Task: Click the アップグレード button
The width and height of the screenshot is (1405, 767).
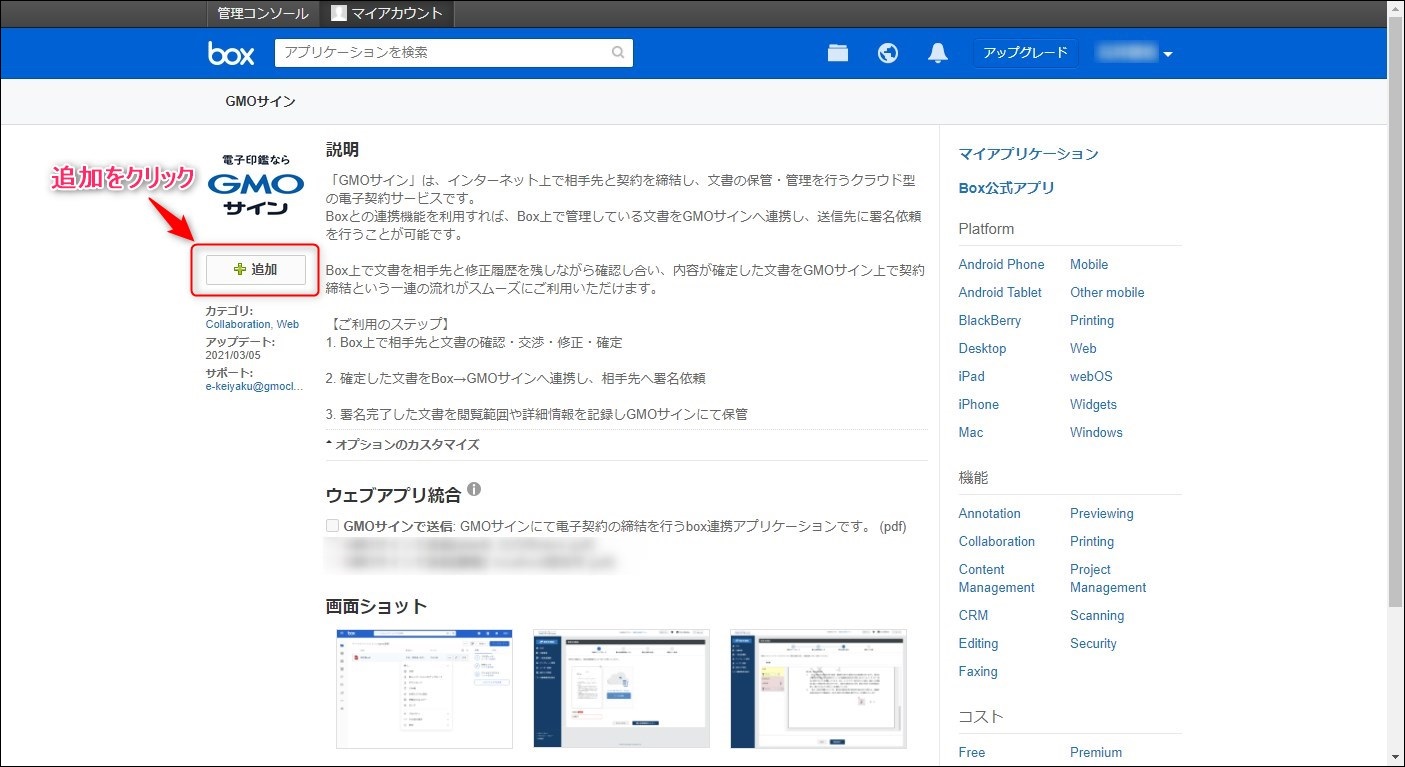Action: pos(1025,53)
